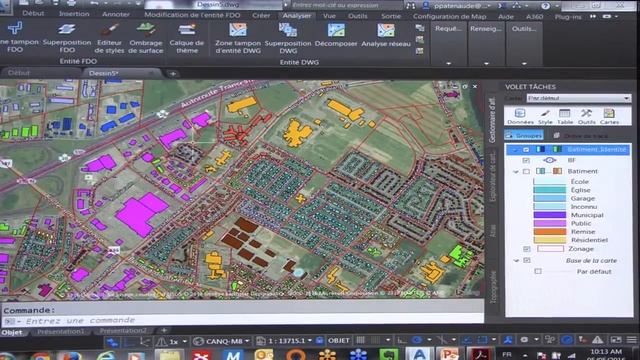Open Configuration de Map ribbon tab

point(449,16)
